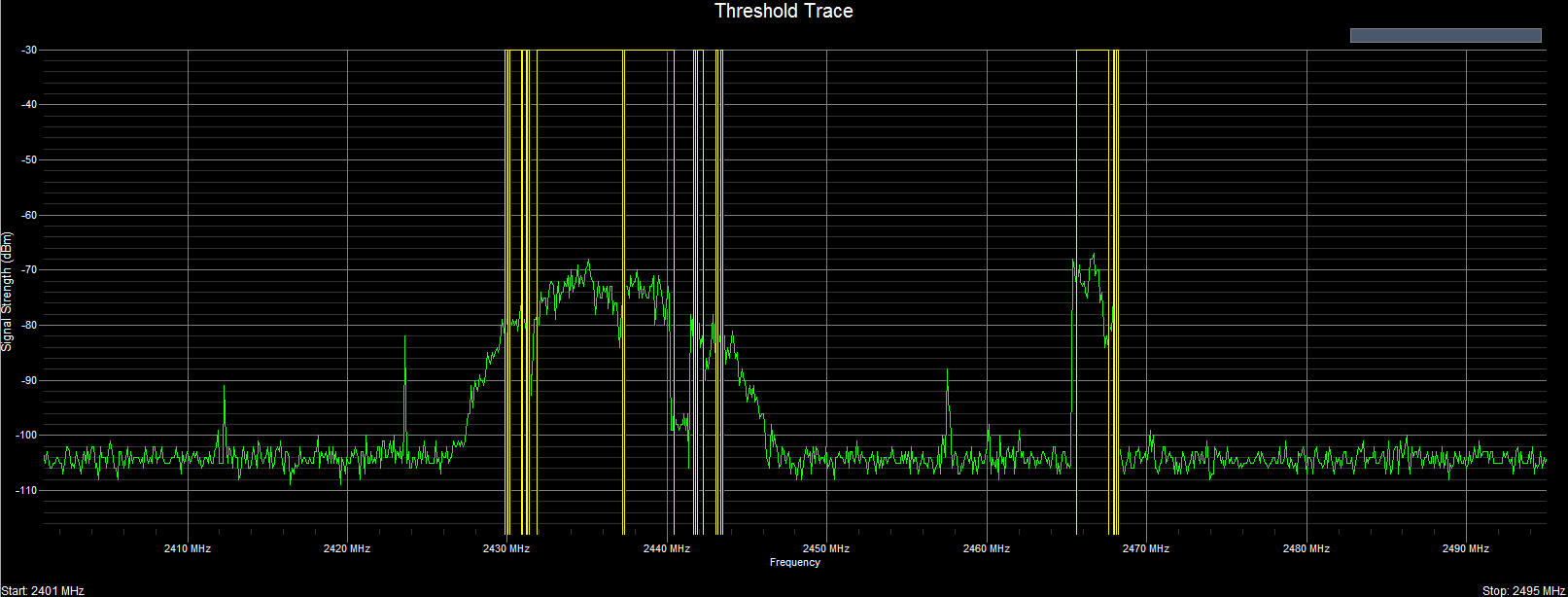The image size is (1568, 597).
Task: Click the 2450 MHz axis tick label
Action: [x=826, y=548]
